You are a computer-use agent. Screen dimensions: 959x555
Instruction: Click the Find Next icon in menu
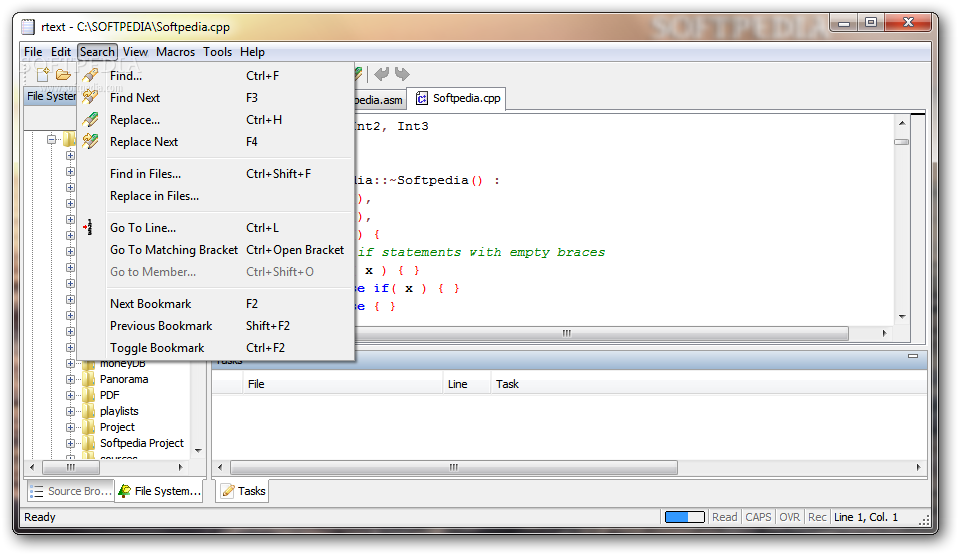90,97
